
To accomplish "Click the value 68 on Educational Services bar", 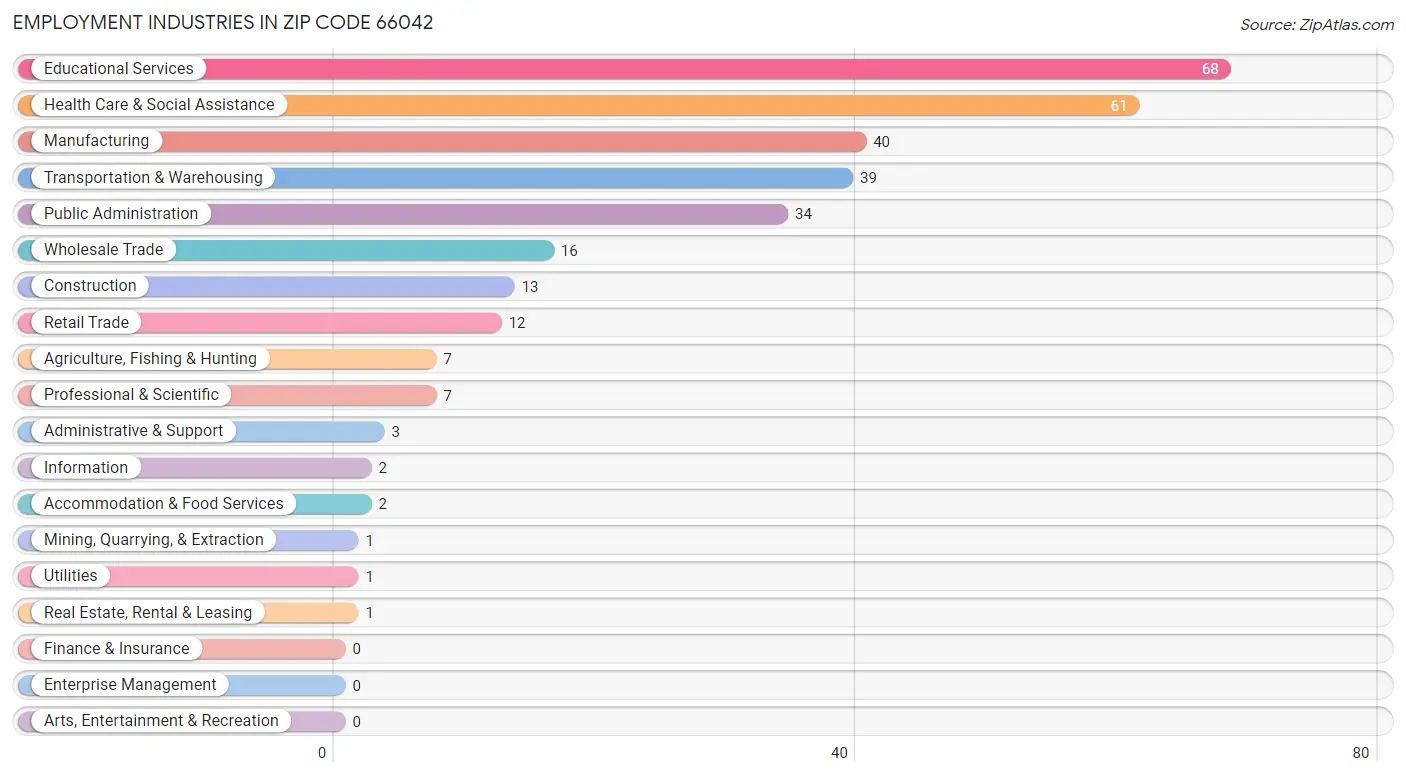I will [x=1210, y=69].
